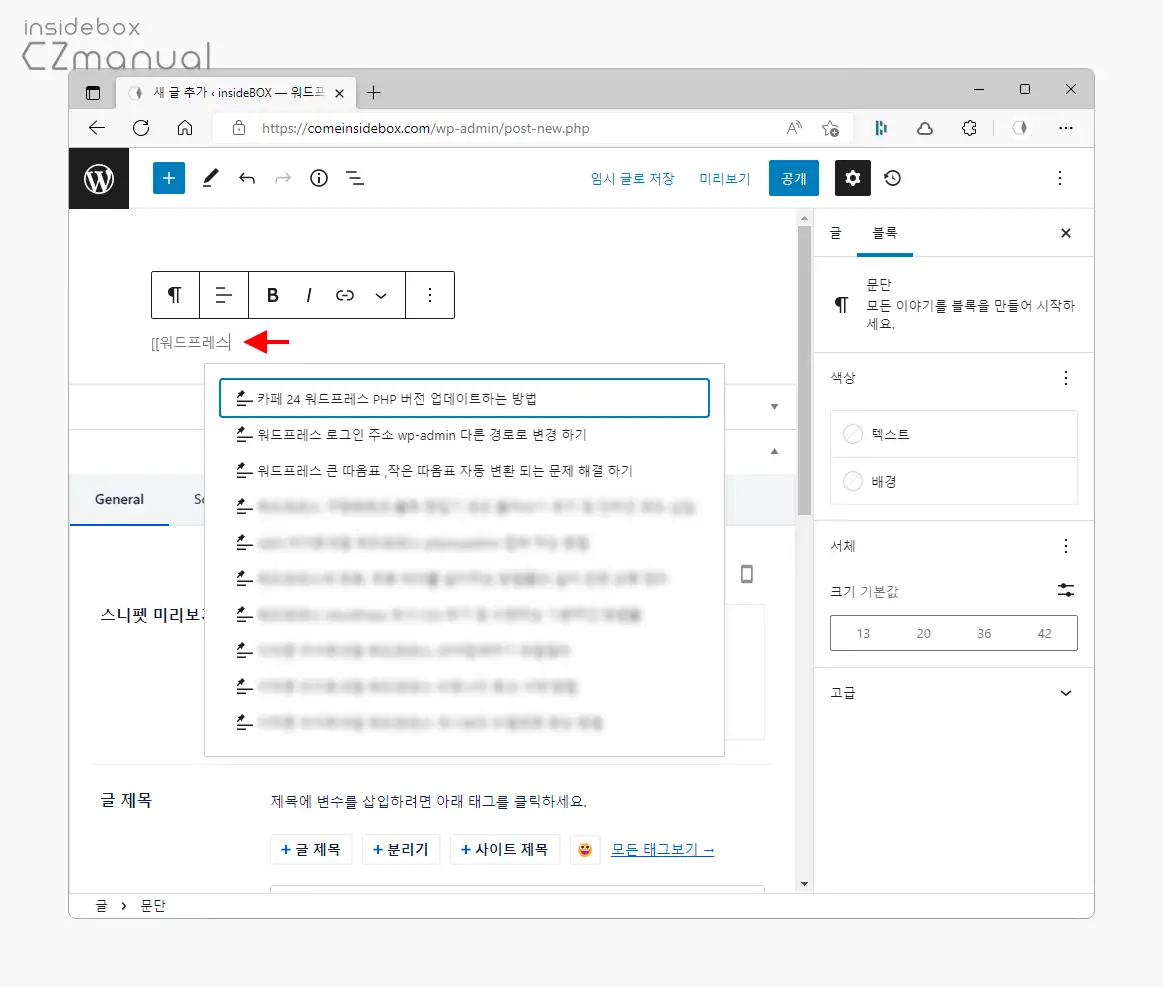Click paragraph block type icon
The width and height of the screenshot is (1163, 987).
[175, 295]
